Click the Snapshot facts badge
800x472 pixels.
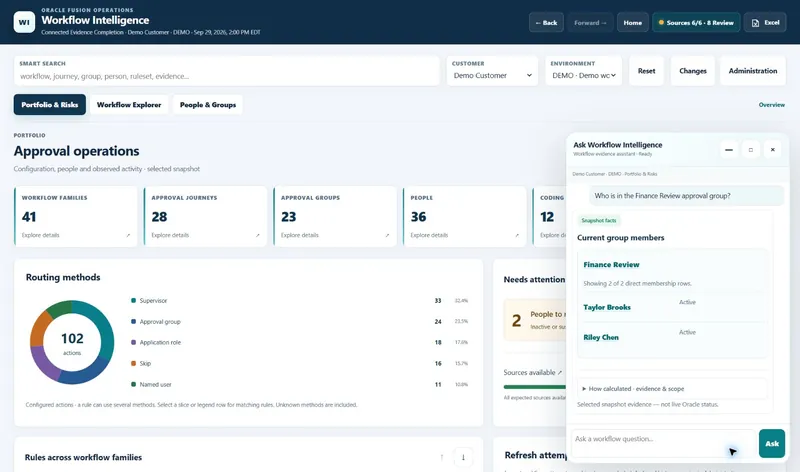click(598, 220)
